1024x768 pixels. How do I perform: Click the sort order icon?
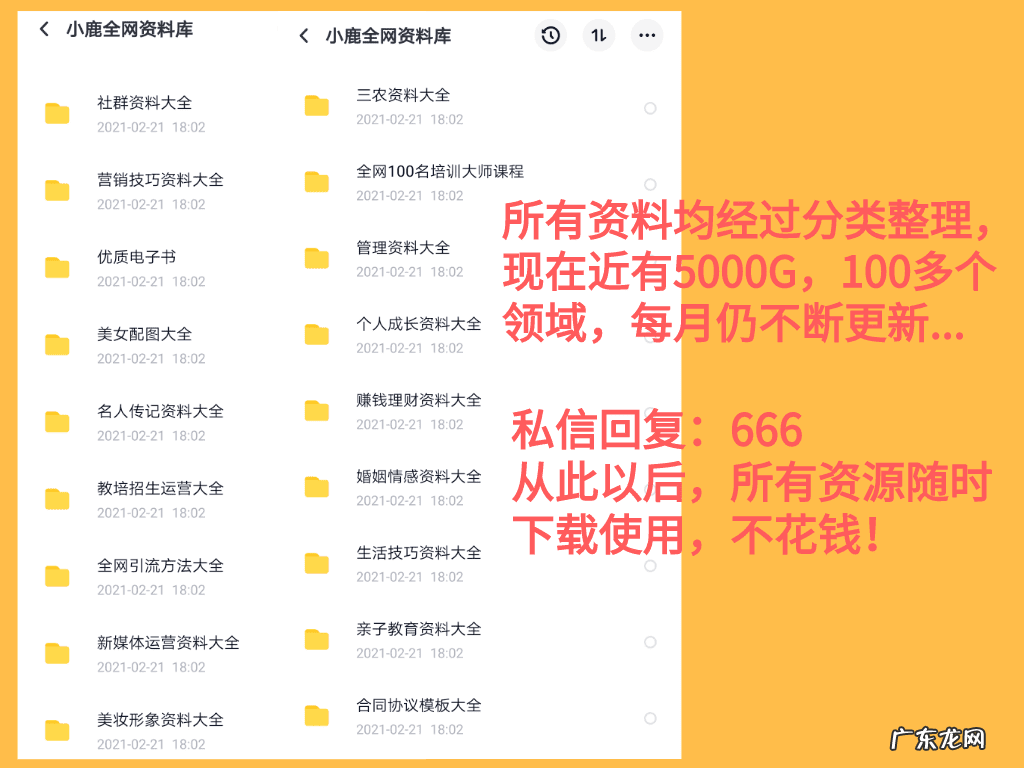point(601,34)
